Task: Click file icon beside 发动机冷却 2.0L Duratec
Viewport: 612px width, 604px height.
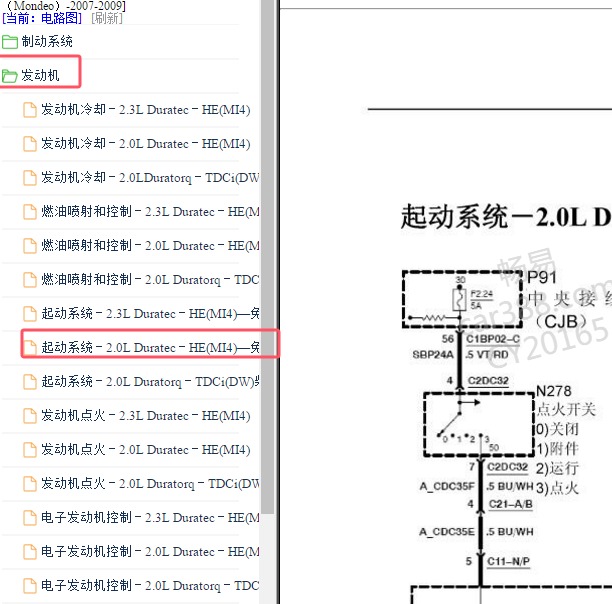Action: click(30, 144)
